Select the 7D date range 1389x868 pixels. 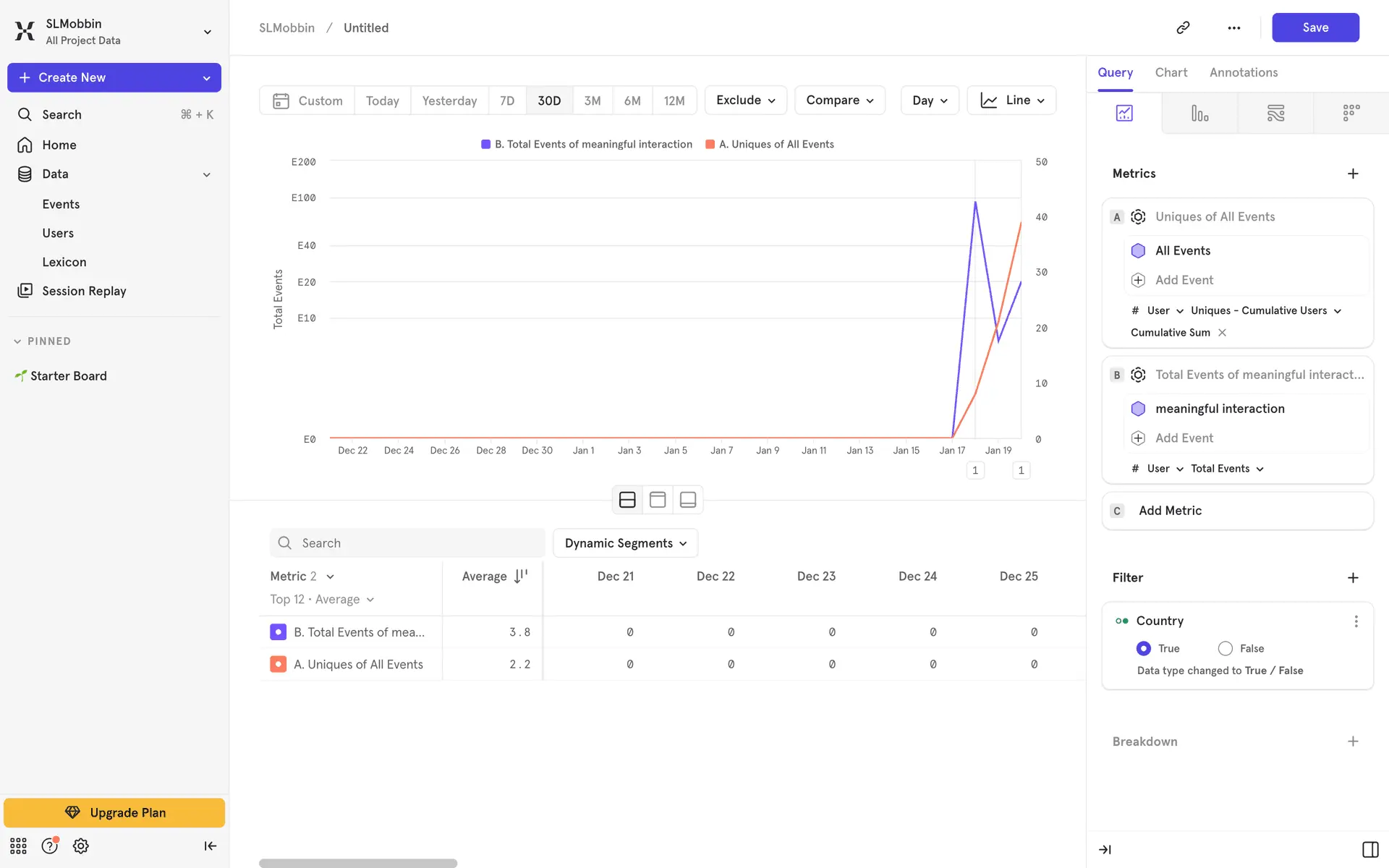click(507, 101)
